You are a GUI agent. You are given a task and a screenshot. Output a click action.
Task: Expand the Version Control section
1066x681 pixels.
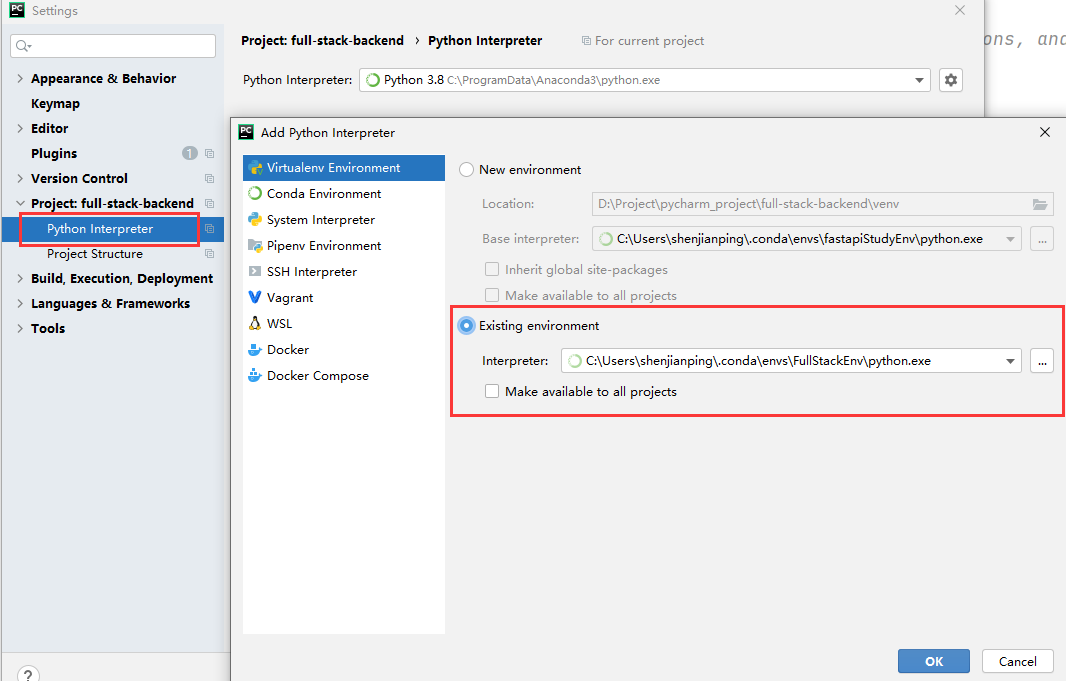pyautogui.click(x=20, y=179)
